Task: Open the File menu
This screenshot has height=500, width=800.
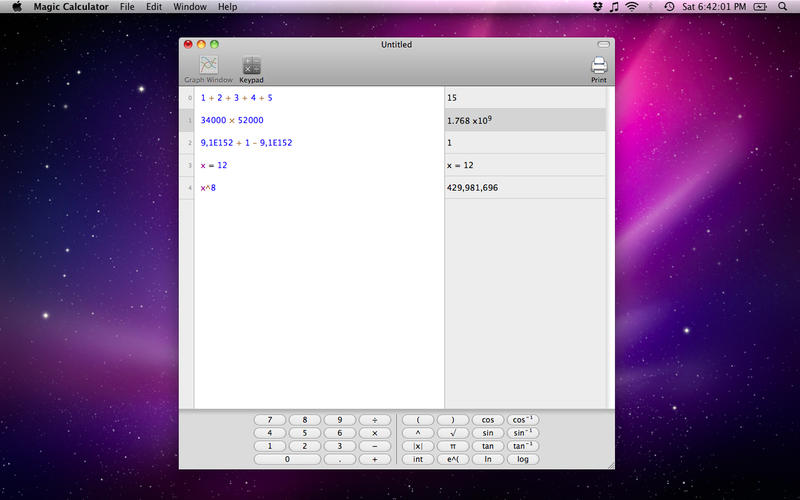Action: 127,7
